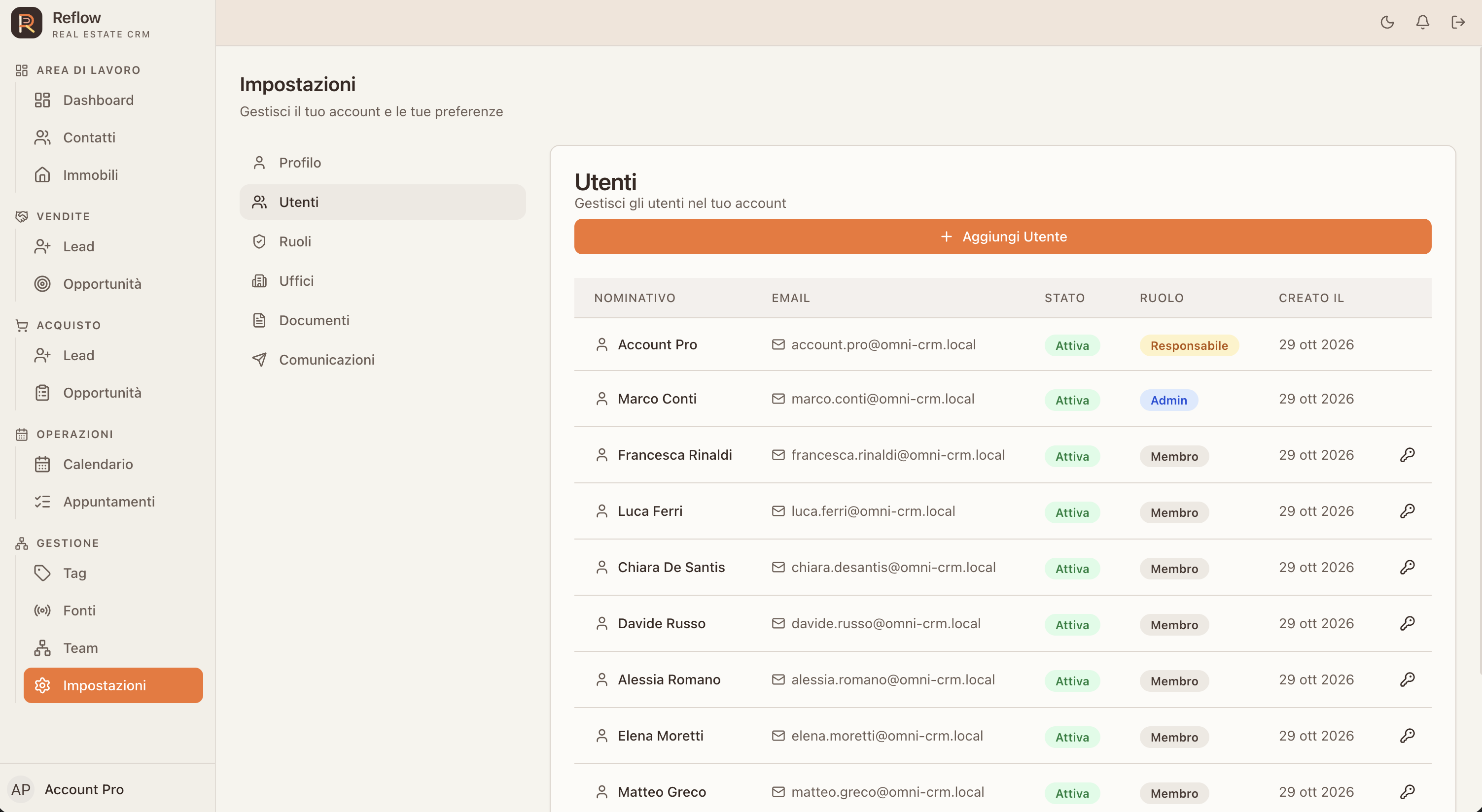Open Team in Gestione section

click(113, 648)
